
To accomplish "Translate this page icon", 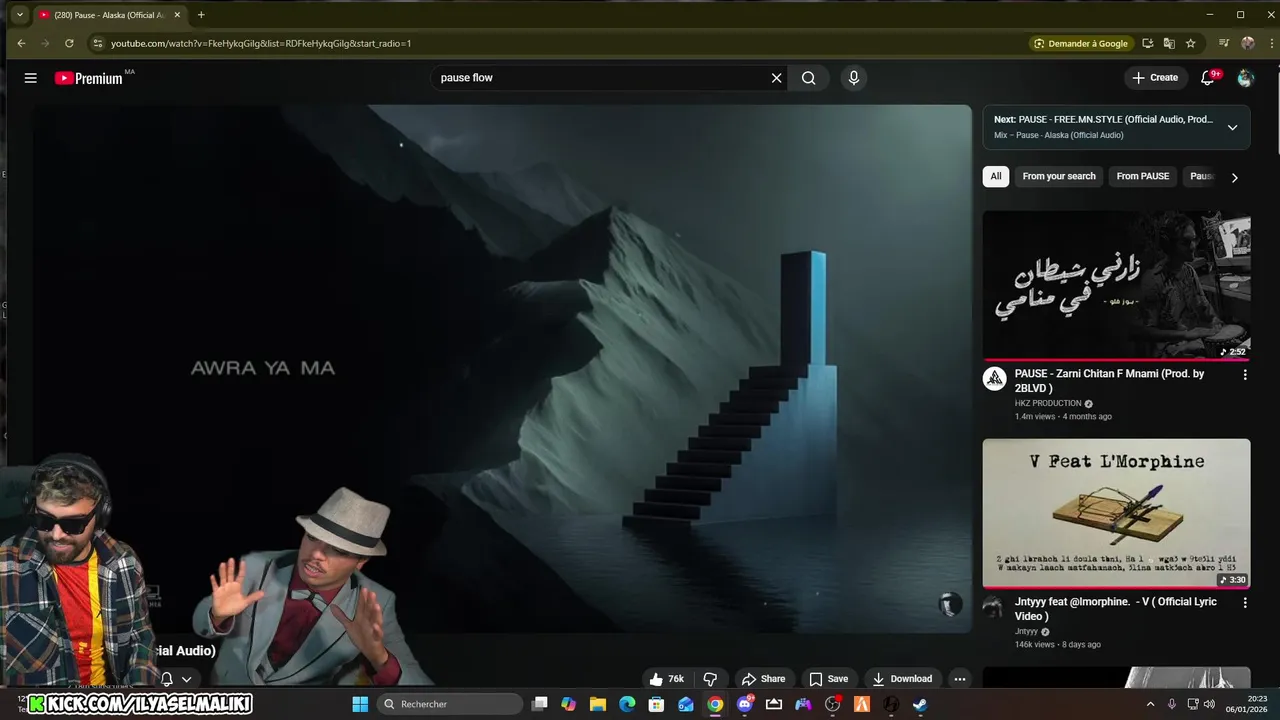I will (1169, 43).
